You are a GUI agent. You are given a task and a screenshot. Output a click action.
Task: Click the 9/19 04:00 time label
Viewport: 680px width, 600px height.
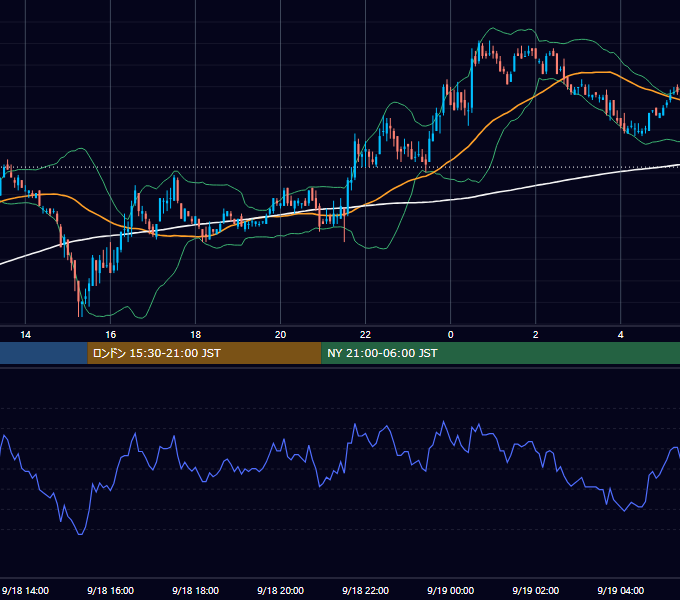(620, 590)
